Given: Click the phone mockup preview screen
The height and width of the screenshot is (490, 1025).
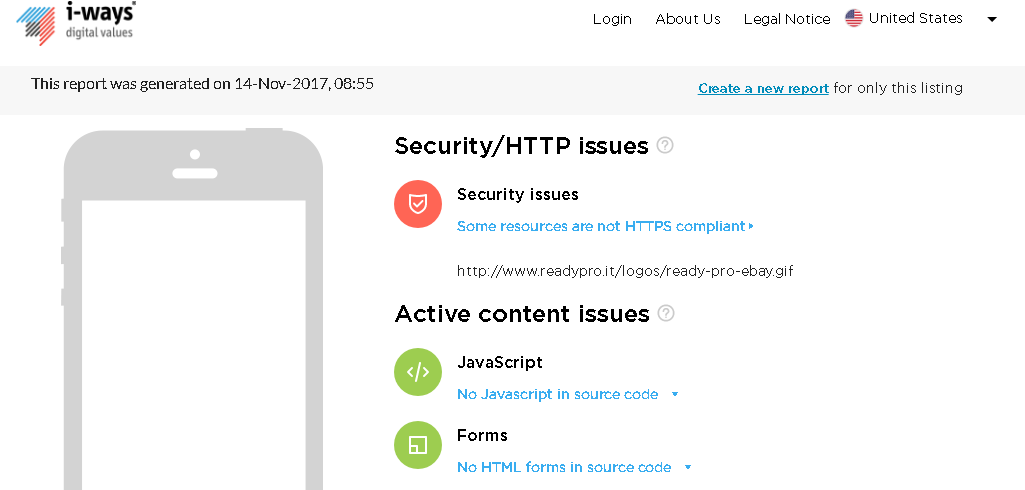Looking at the screenshot, I should (194, 340).
